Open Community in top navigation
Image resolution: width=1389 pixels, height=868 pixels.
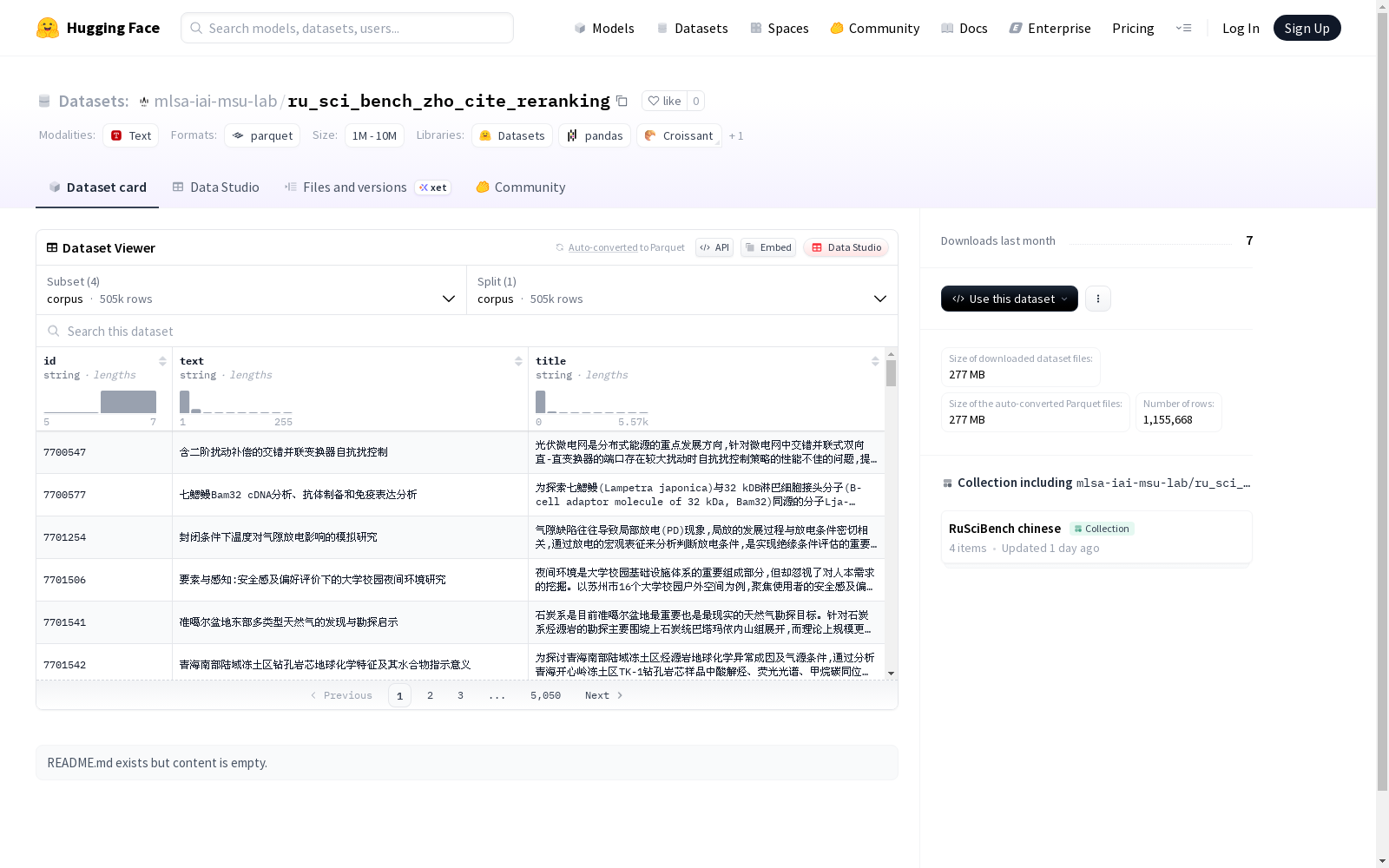pos(875,28)
